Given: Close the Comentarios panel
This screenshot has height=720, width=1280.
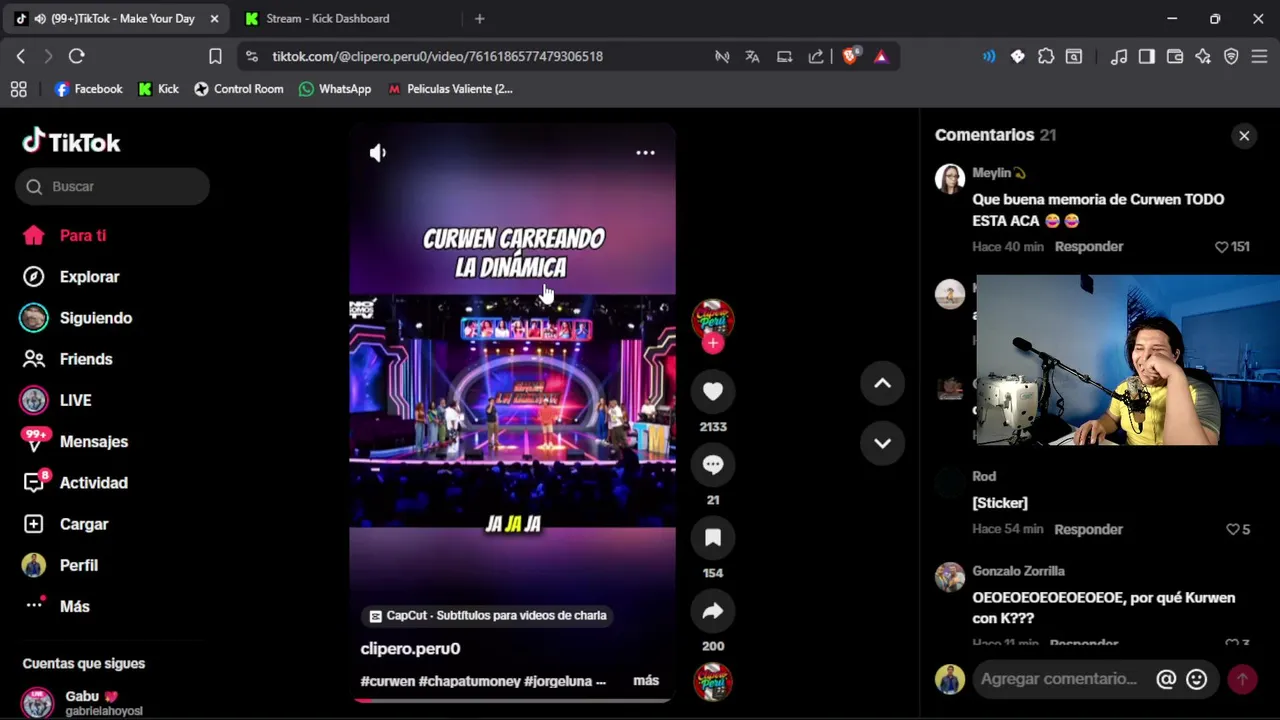Looking at the screenshot, I should (x=1244, y=135).
